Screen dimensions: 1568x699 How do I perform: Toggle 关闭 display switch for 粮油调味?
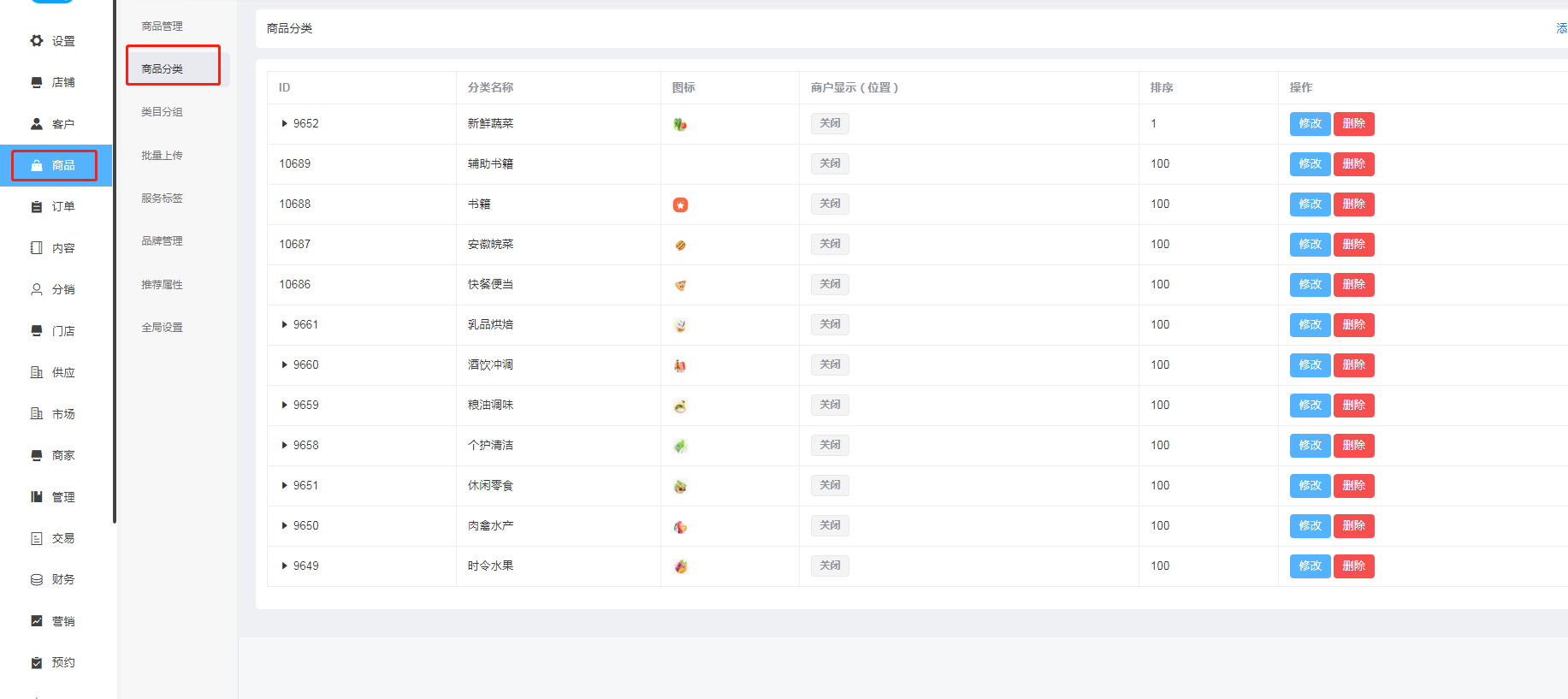tap(830, 405)
